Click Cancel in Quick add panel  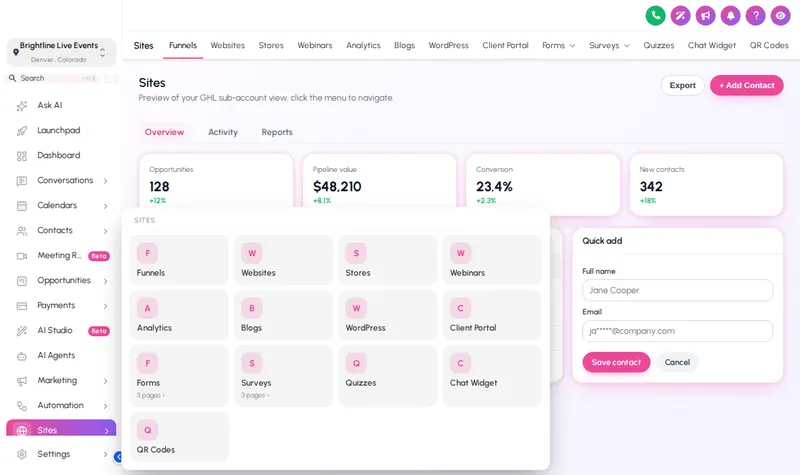677,362
